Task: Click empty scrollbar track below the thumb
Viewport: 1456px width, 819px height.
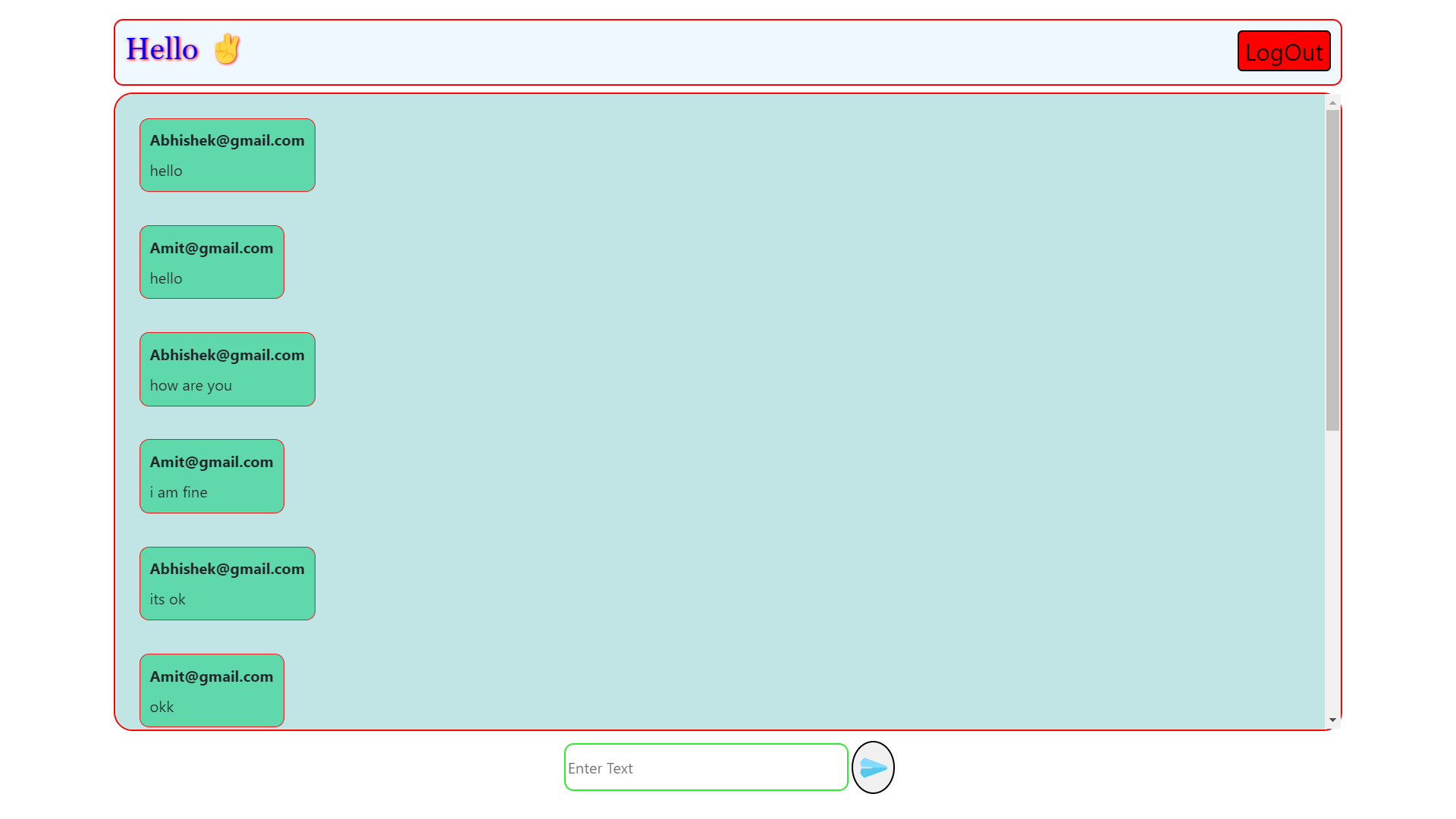Action: 1332,576
